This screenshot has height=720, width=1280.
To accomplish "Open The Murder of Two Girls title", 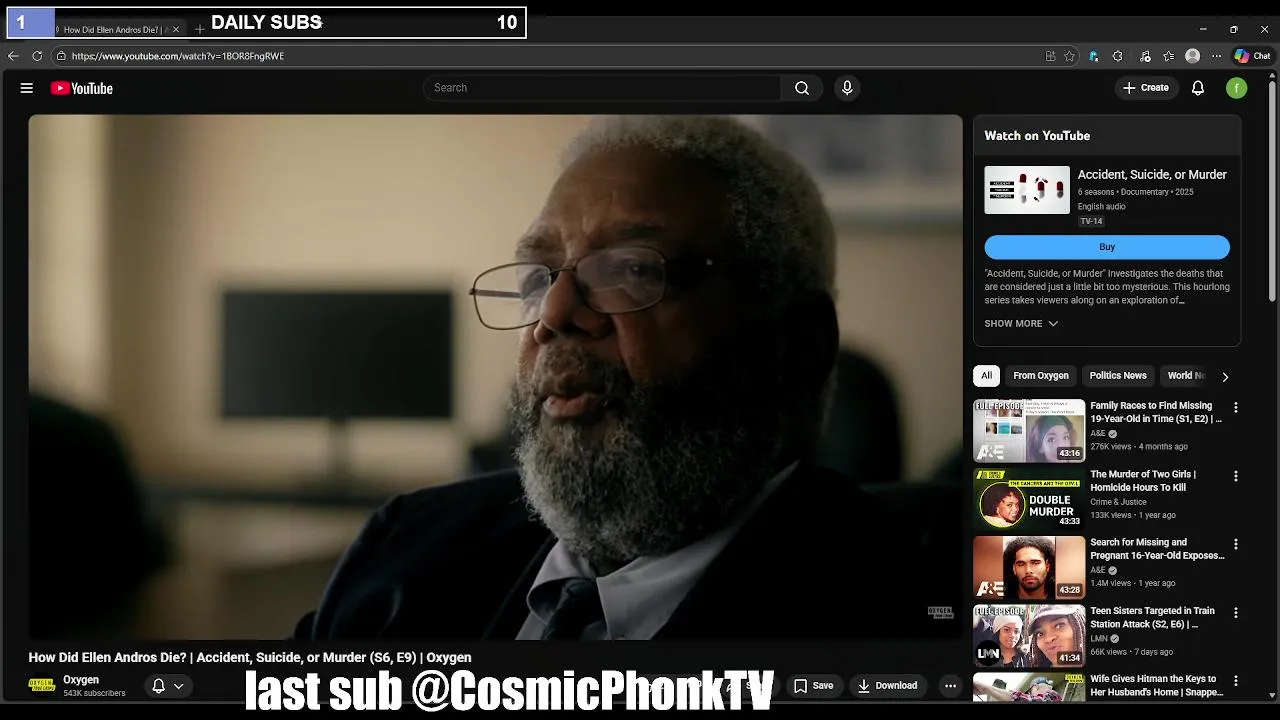I will pos(1143,481).
